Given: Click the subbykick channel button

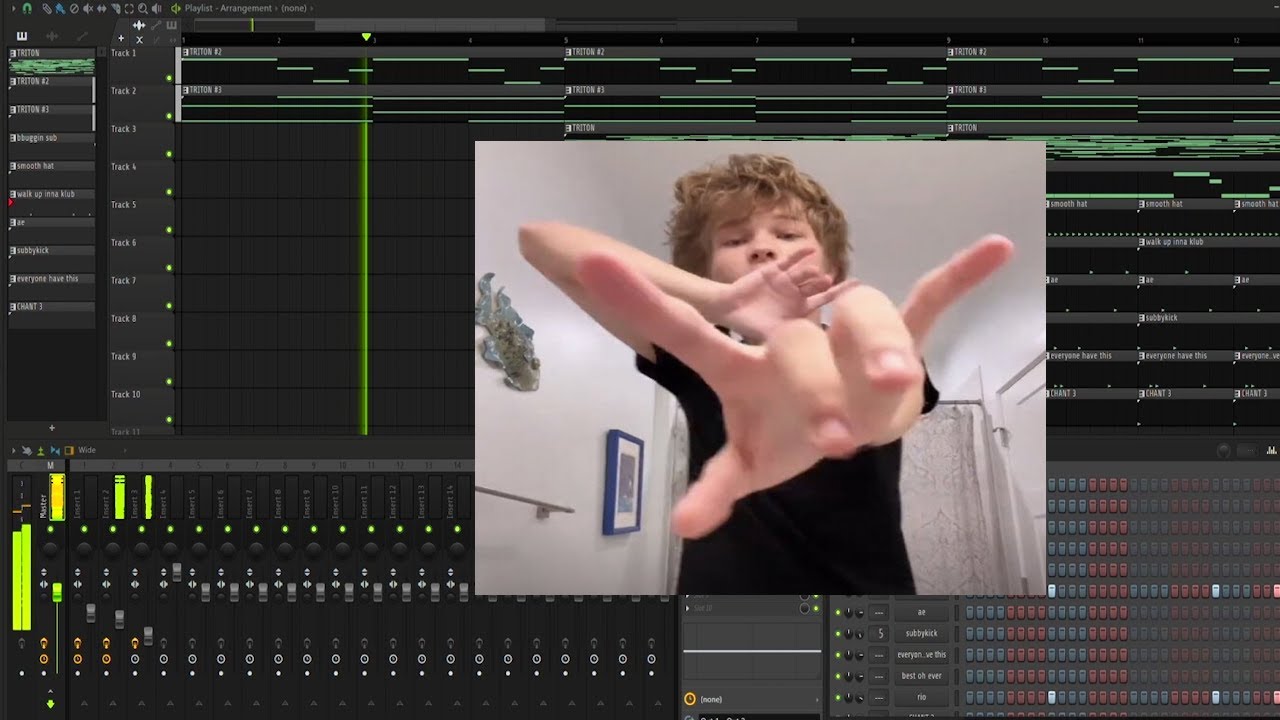Looking at the screenshot, I should 921,633.
